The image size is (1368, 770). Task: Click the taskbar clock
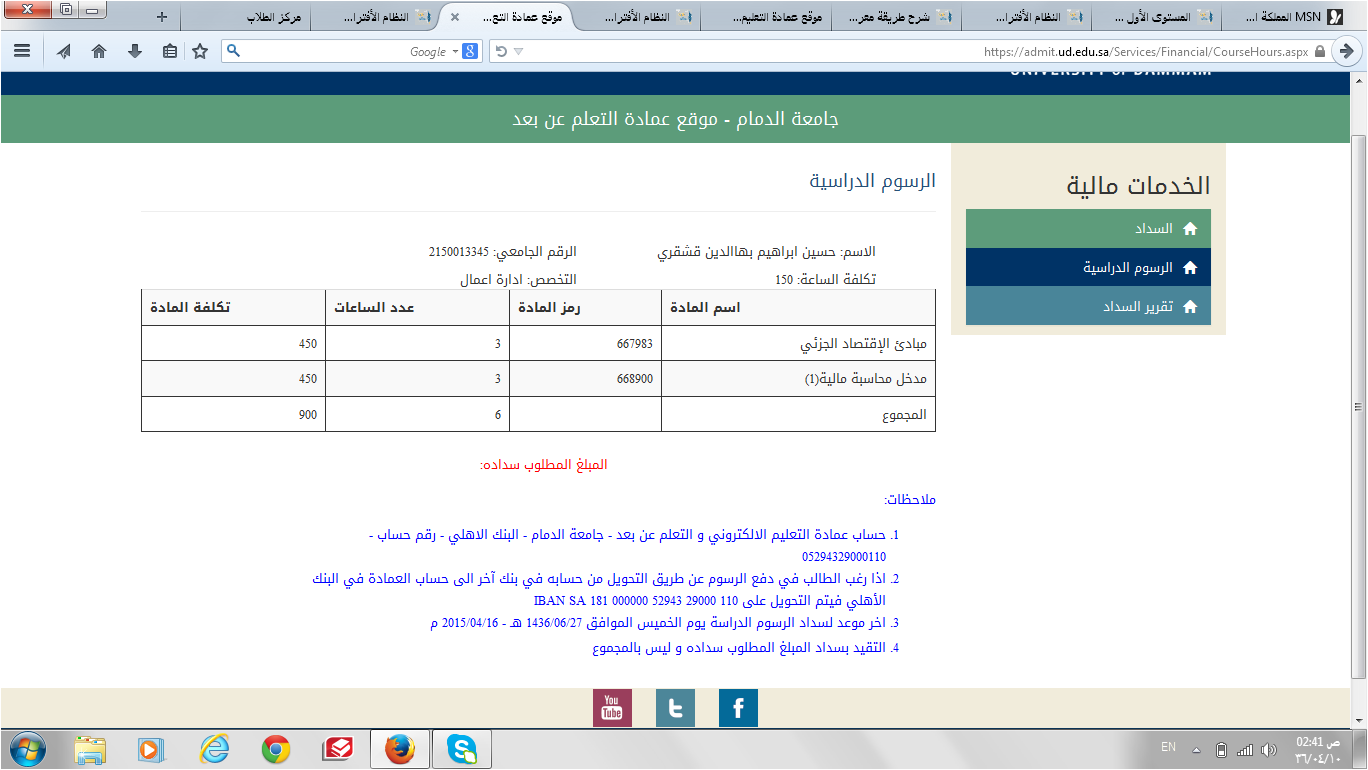click(1316, 749)
